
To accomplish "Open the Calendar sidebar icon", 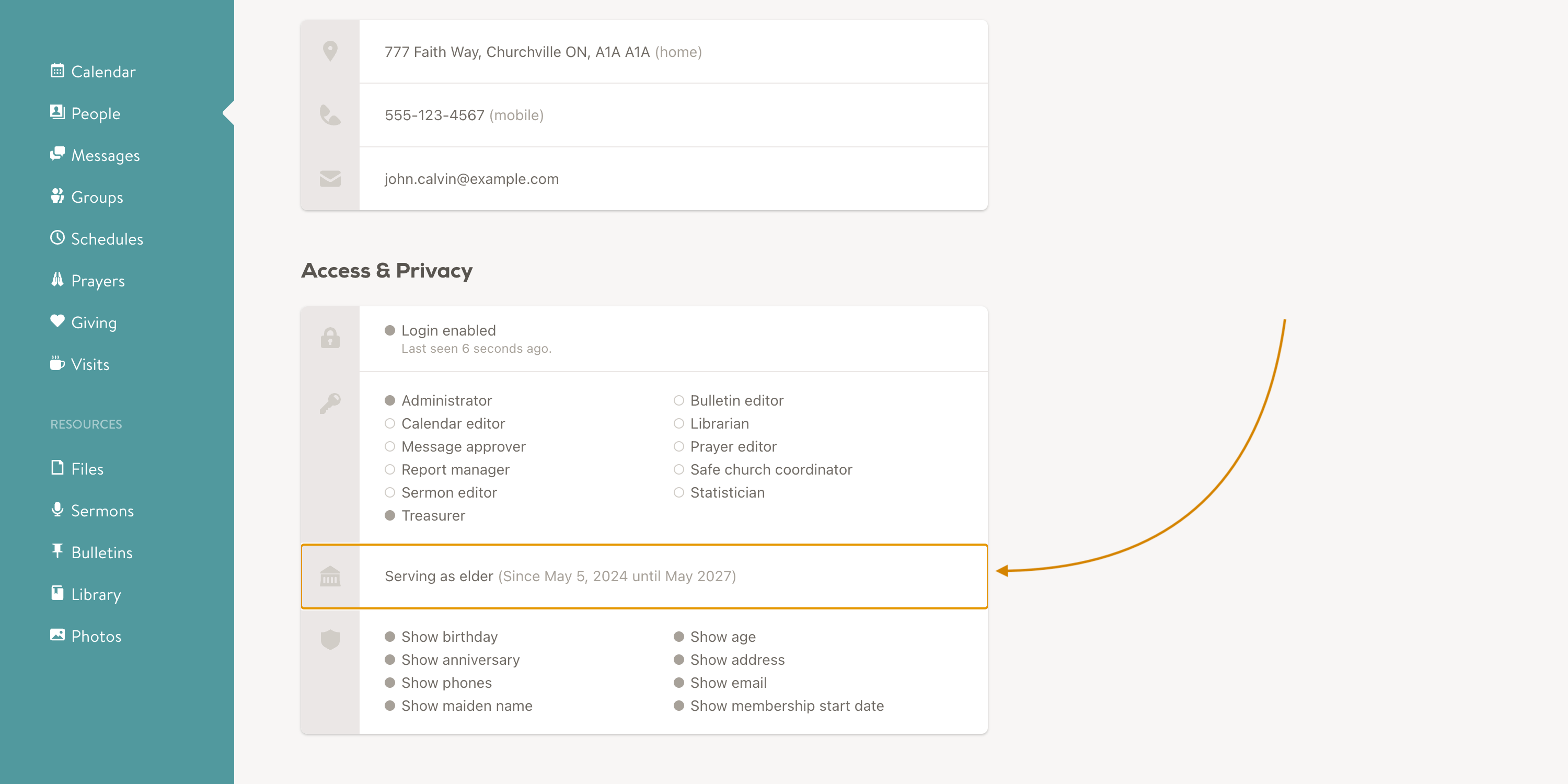I will click(x=57, y=71).
